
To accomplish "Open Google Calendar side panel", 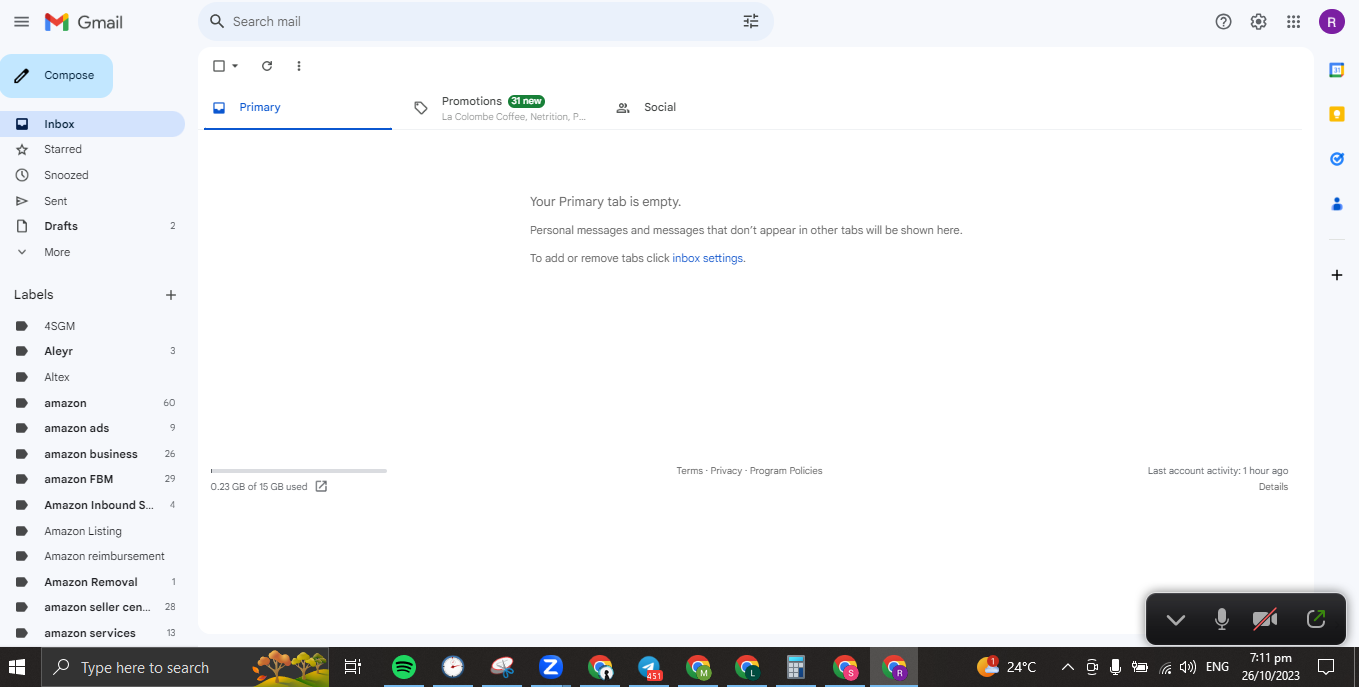I will pos(1336,70).
